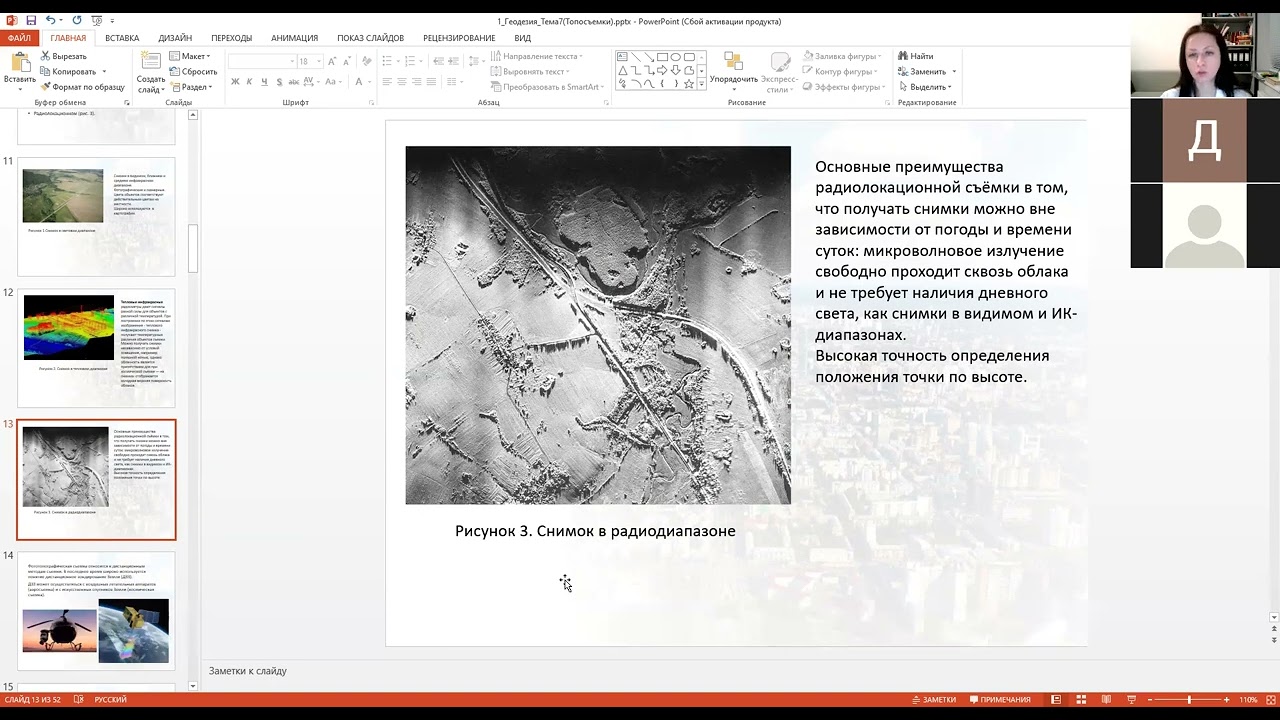Go to the Показ слайдов tab
Image resolution: width=1280 pixels, height=720 pixels.
coord(370,38)
